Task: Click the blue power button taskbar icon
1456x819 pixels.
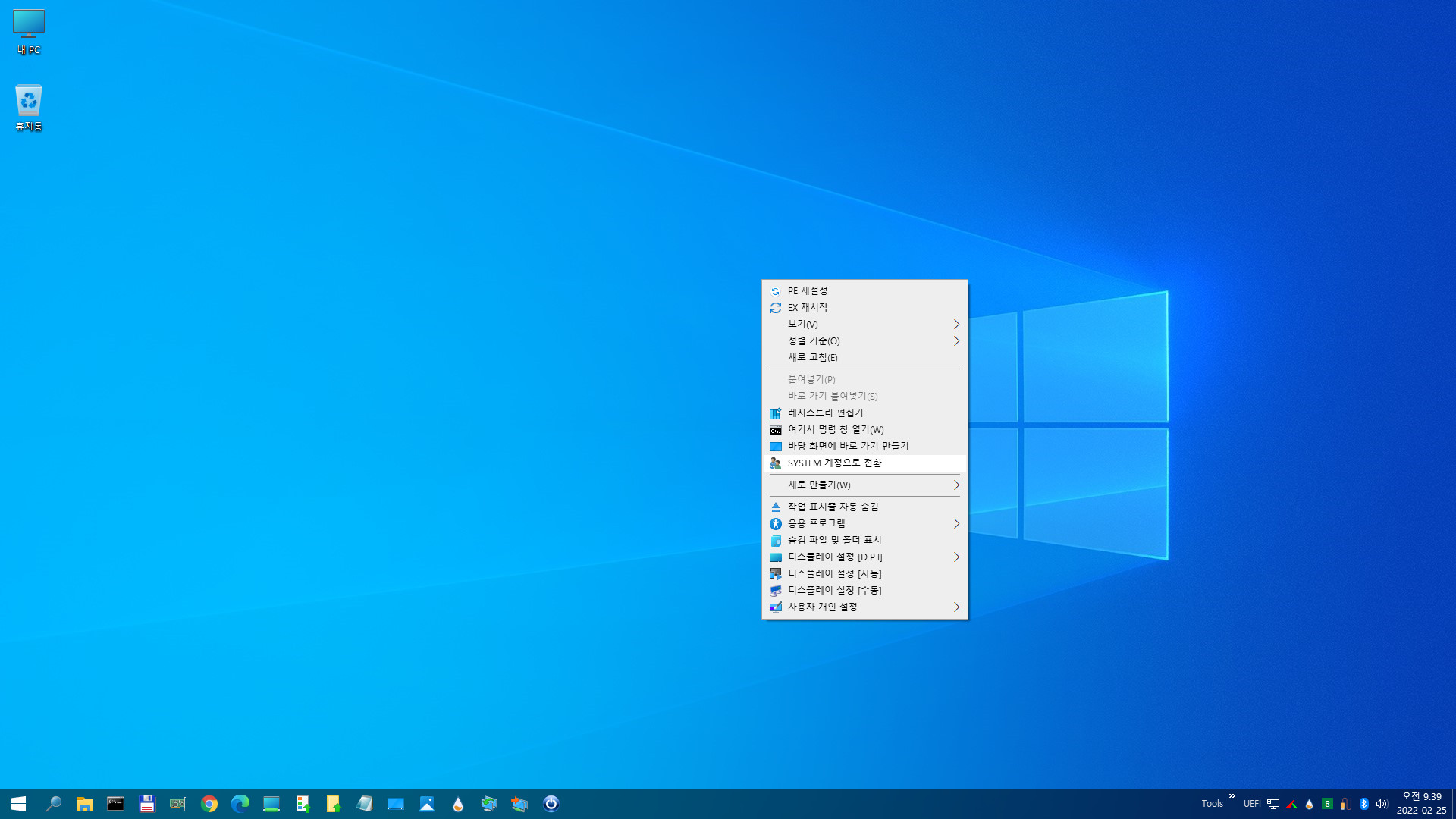Action: (551, 804)
